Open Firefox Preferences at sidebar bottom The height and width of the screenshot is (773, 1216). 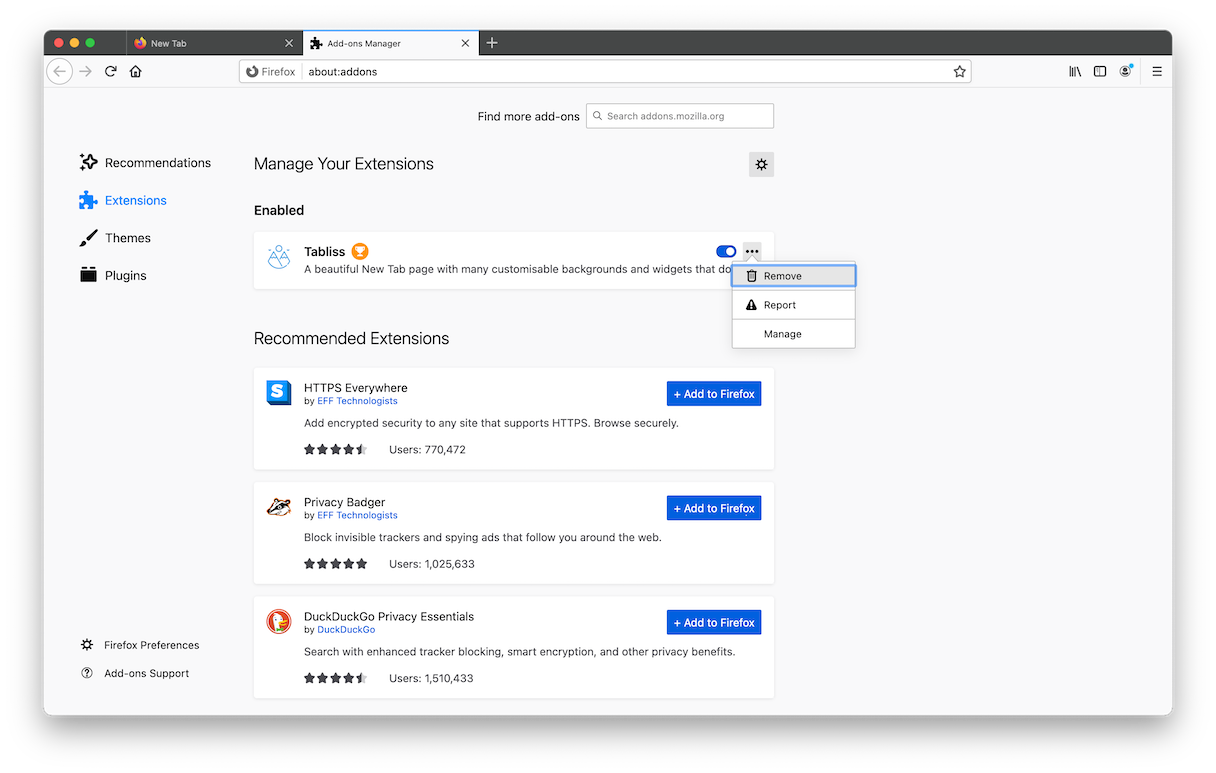[x=140, y=645]
